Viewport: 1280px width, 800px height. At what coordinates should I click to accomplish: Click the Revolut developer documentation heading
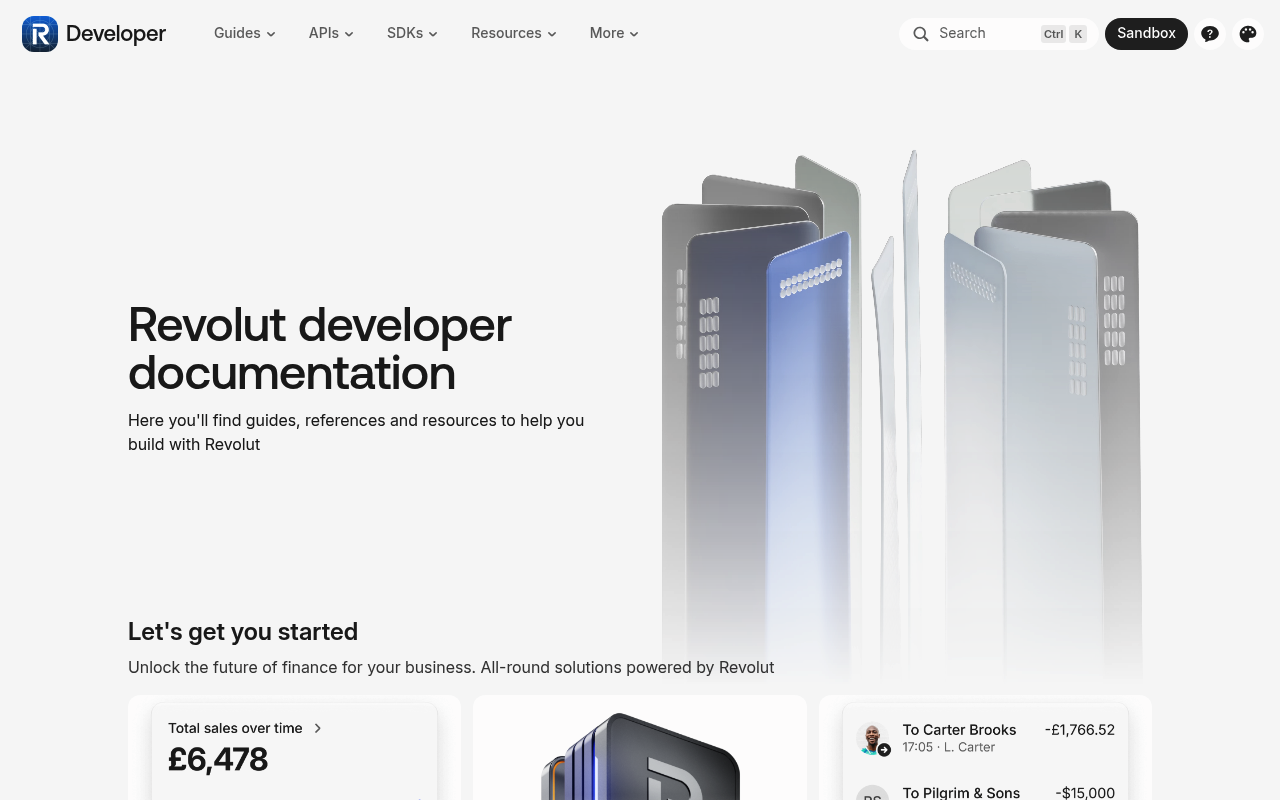tap(320, 348)
